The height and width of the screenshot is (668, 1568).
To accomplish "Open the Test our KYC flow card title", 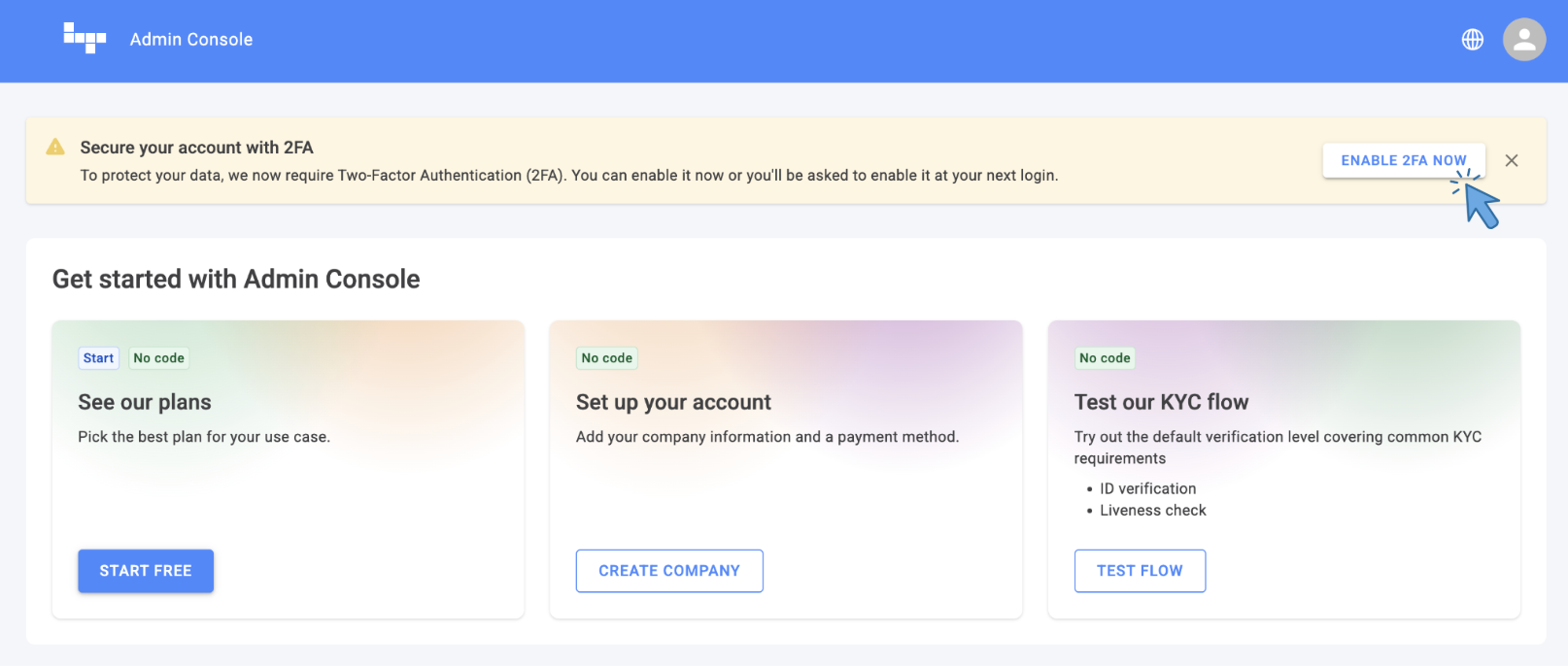I will click(1161, 402).
